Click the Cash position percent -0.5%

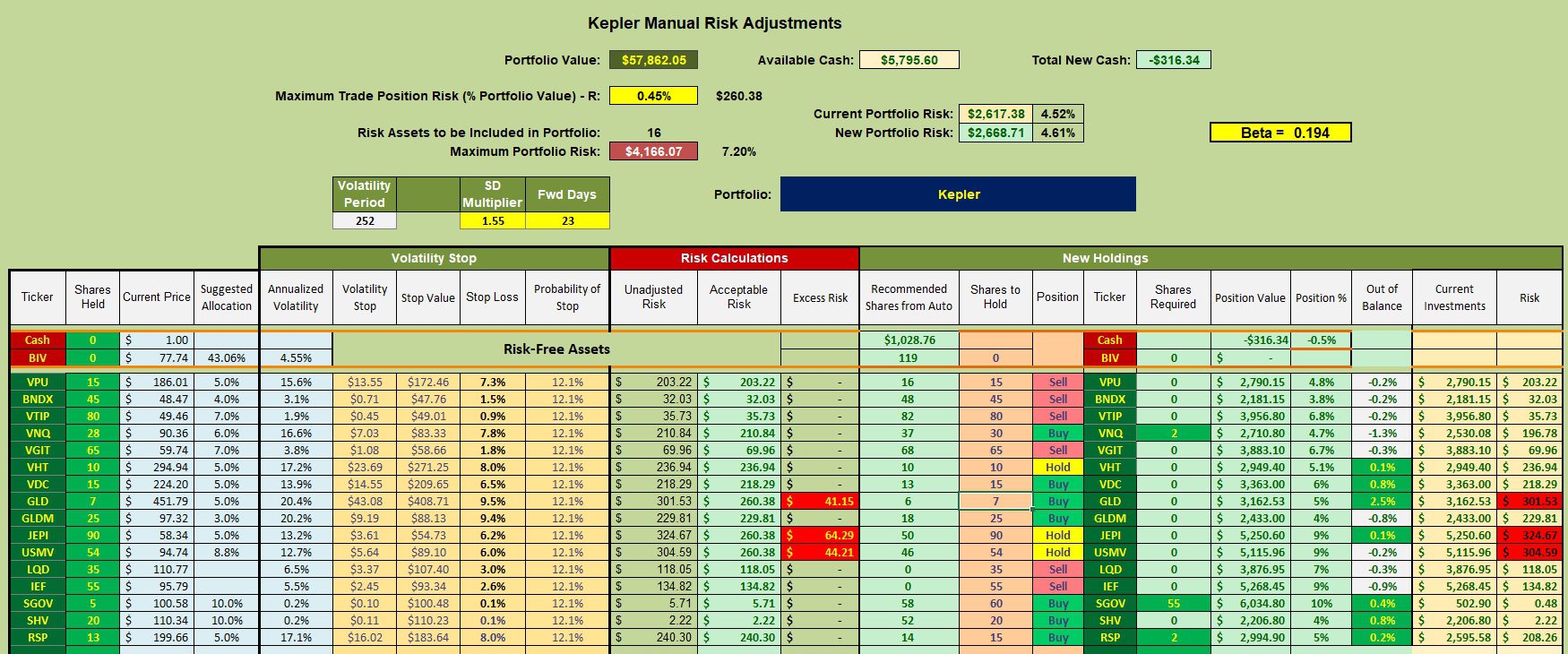(x=1321, y=340)
